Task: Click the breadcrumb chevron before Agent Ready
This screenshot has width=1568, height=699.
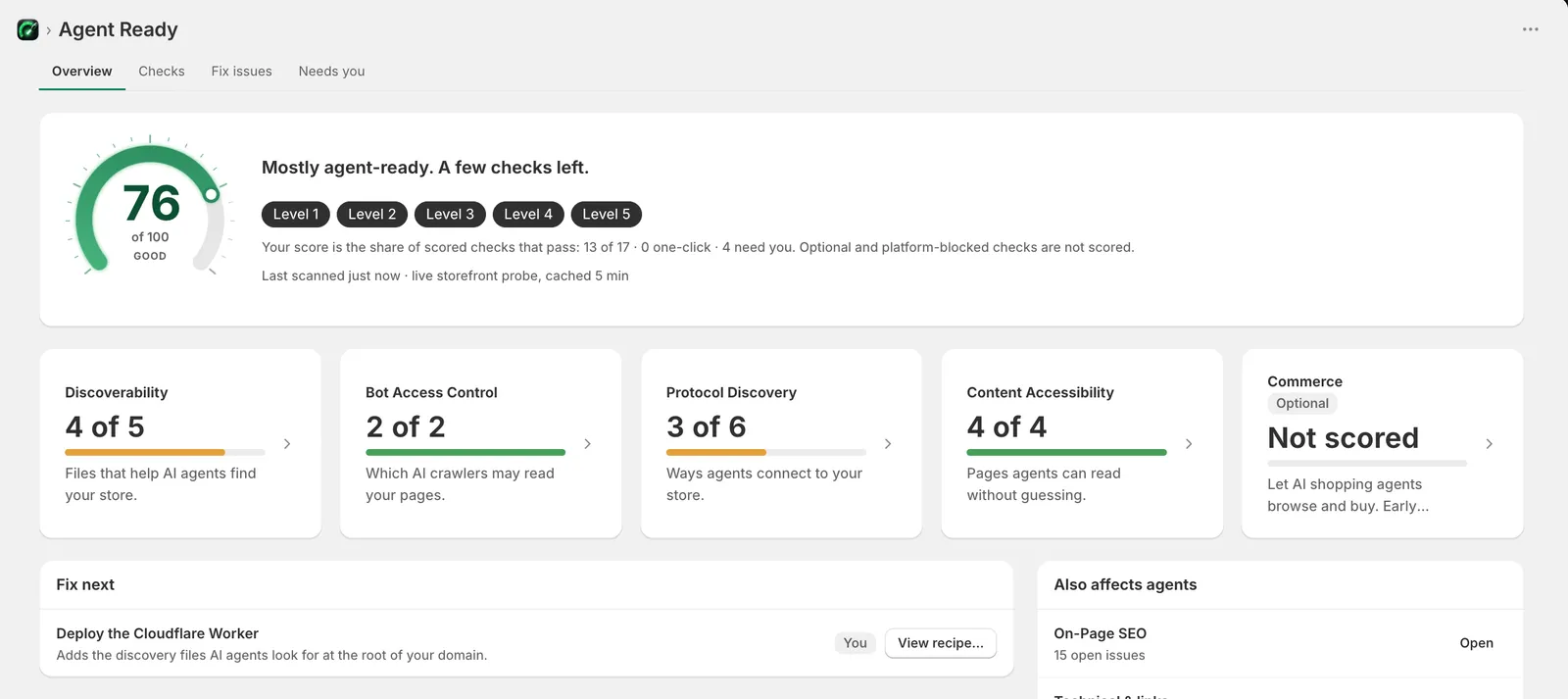Action: coord(48,30)
